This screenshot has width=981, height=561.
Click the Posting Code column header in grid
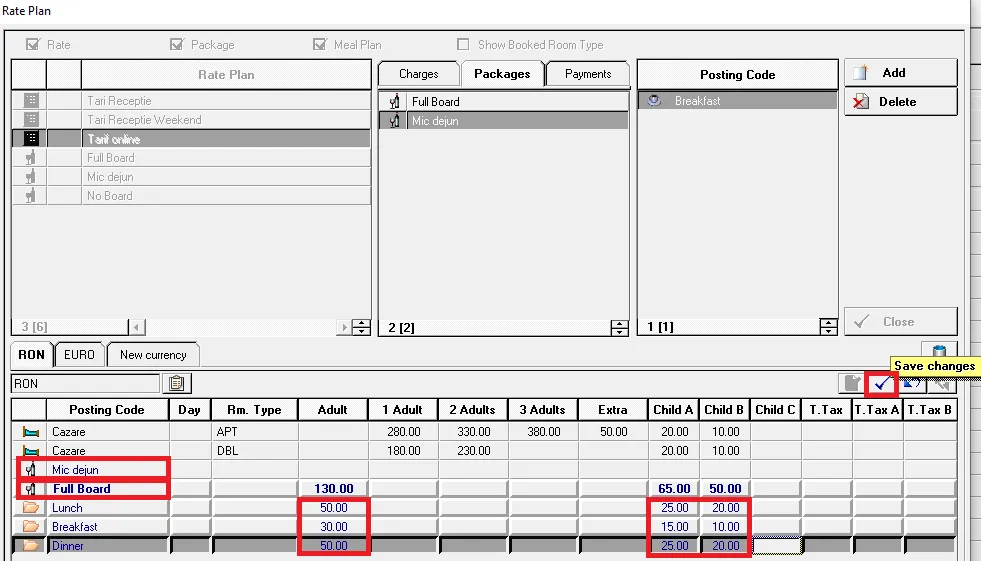click(107, 410)
